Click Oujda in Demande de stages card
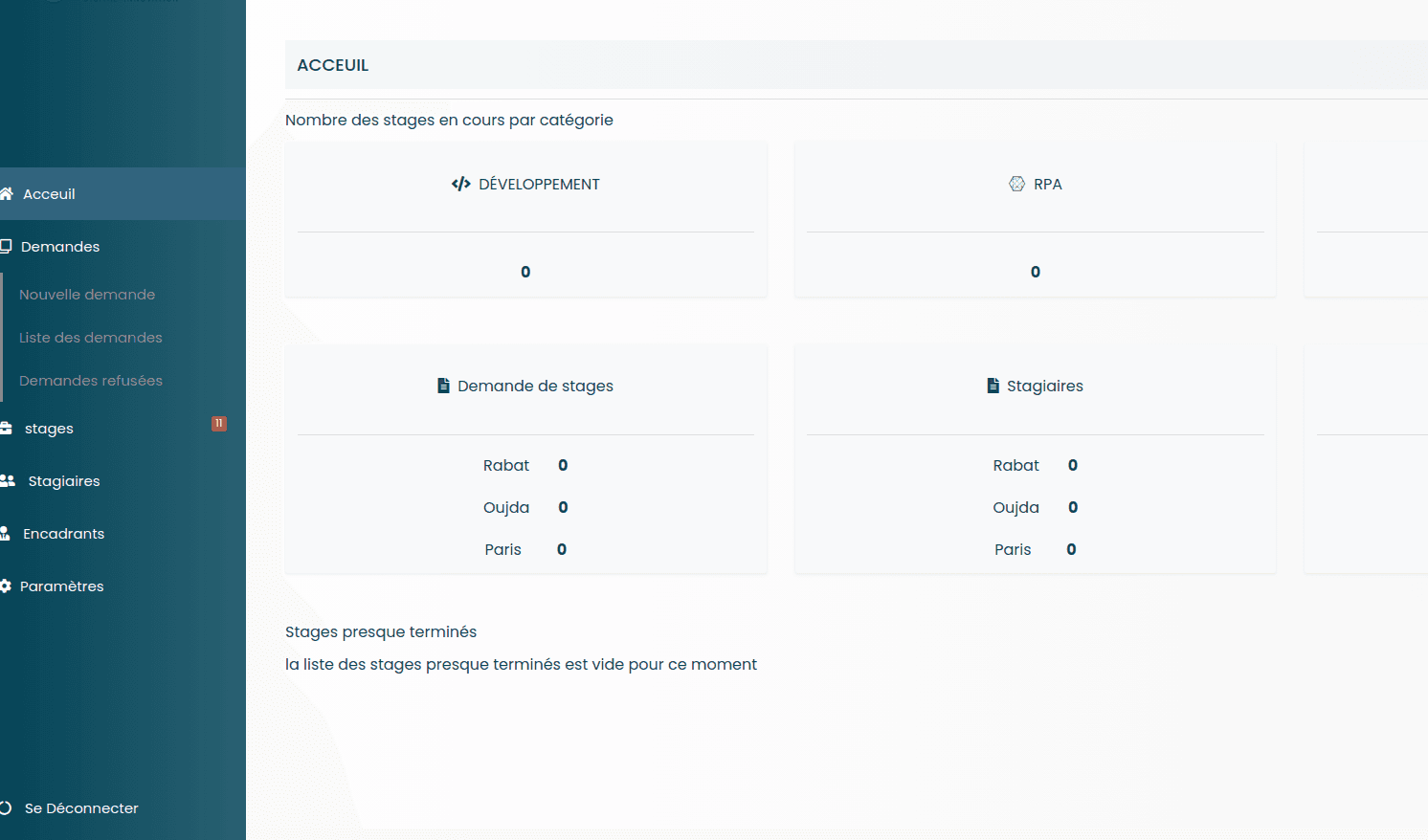Screen dimensions: 1428x840 506,507
